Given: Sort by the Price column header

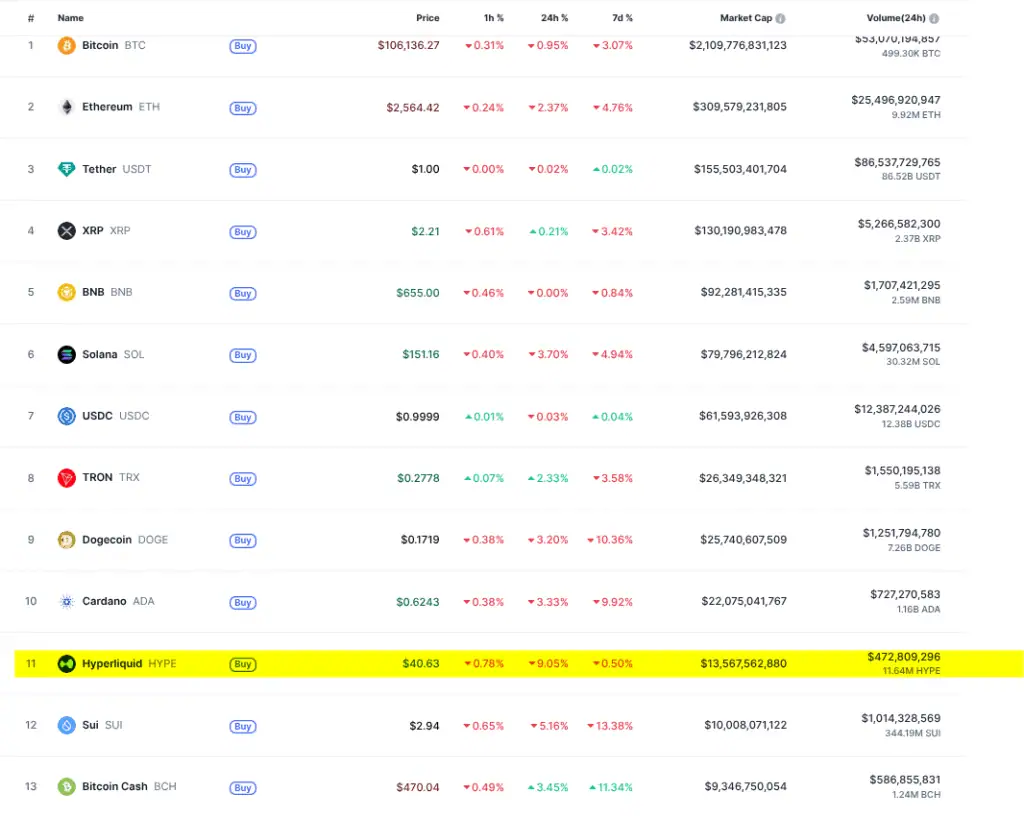Looking at the screenshot, I should [428, 18].
